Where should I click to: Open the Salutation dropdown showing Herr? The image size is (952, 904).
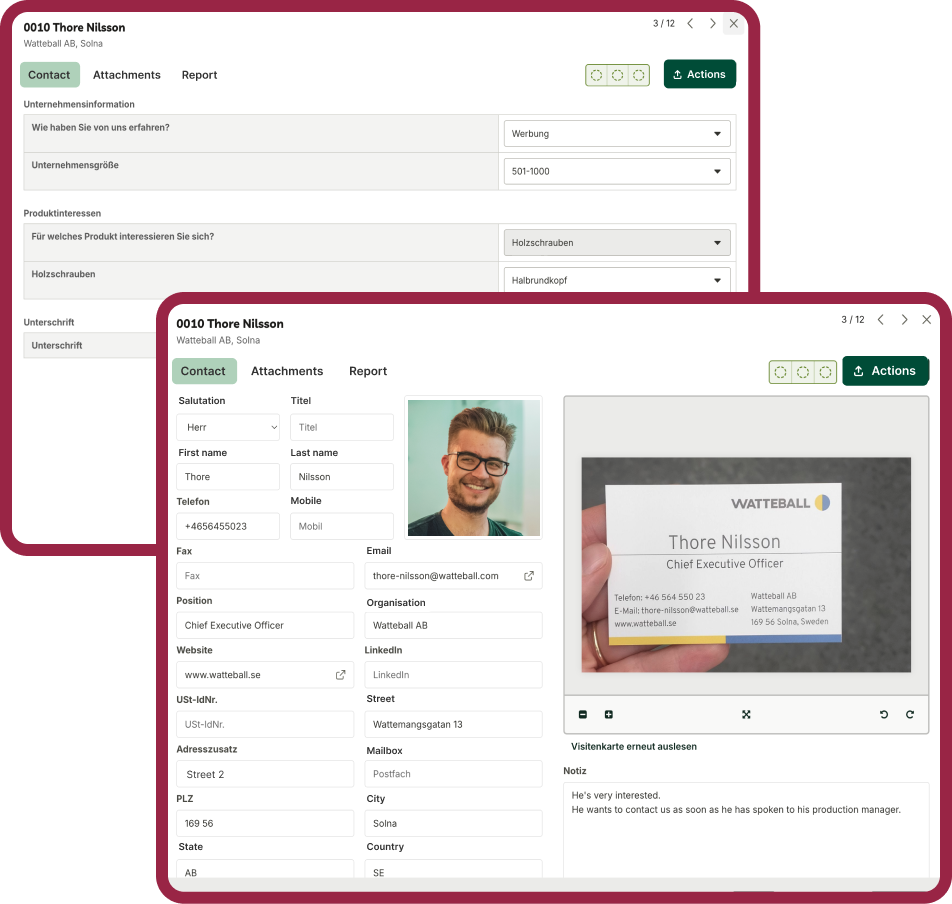pos(228,427)
